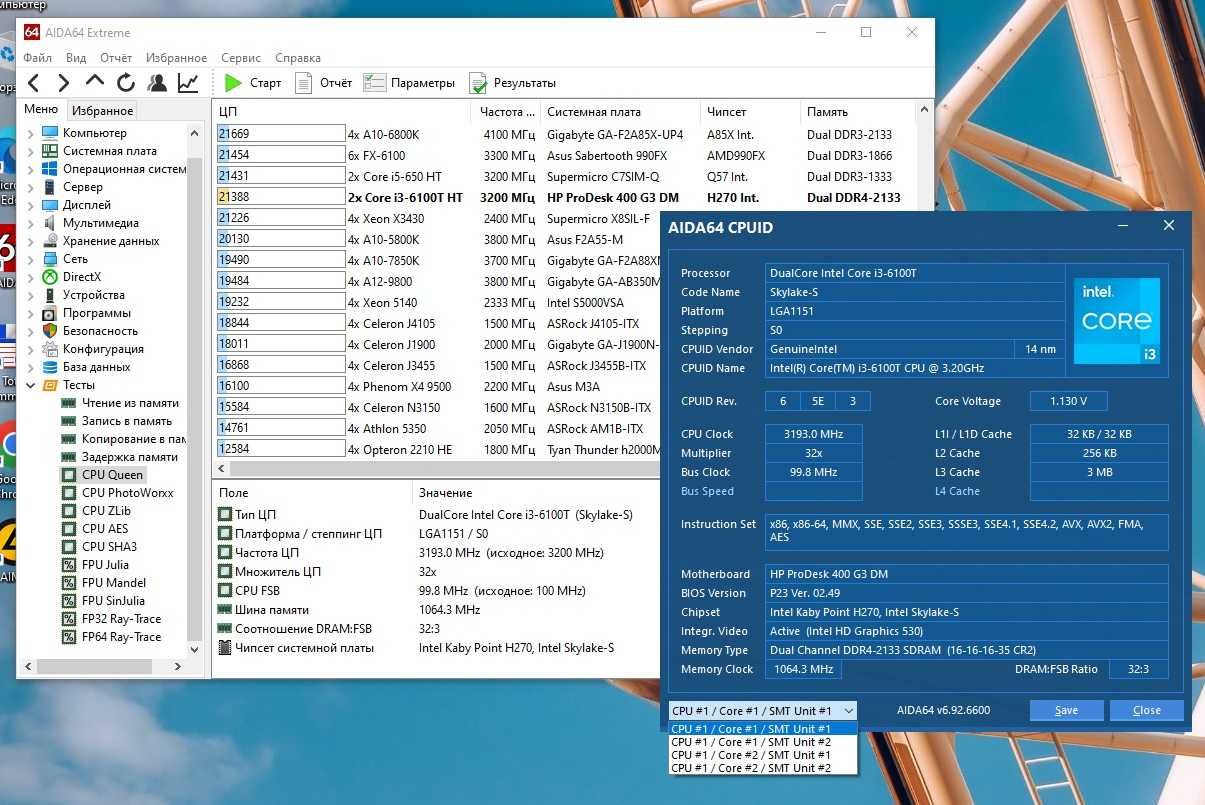Select the FP32 Ray-Trace benchmark
Image resolution: width=1205 pixels, height=805 pixels.
[111, 619]
